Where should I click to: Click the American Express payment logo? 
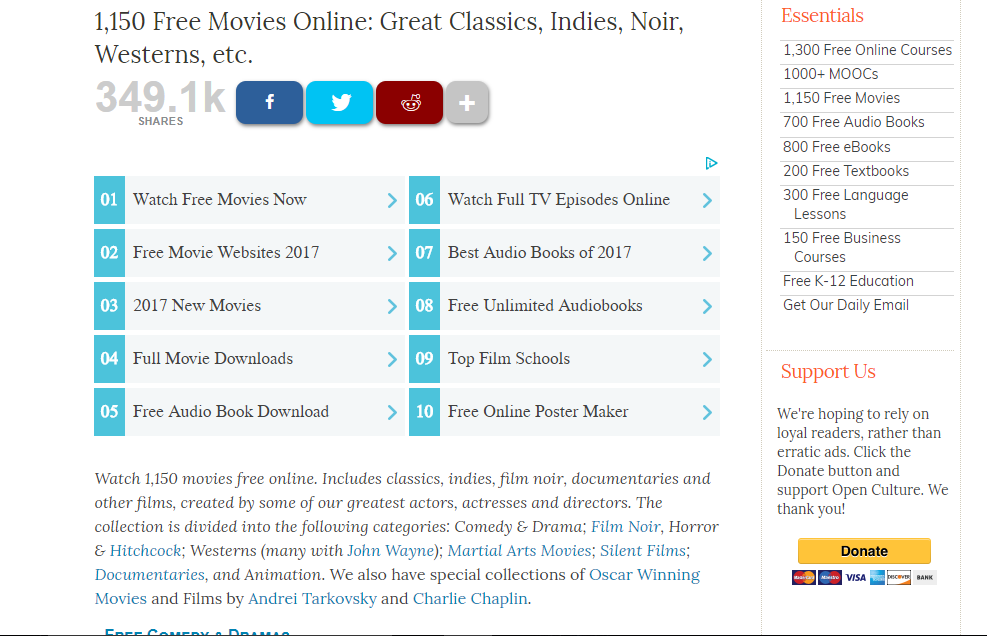(877, 577)
